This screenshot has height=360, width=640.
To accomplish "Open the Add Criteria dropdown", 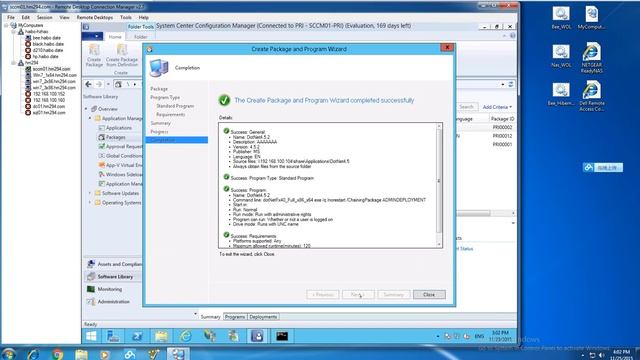I will click(x=497, y=107).
